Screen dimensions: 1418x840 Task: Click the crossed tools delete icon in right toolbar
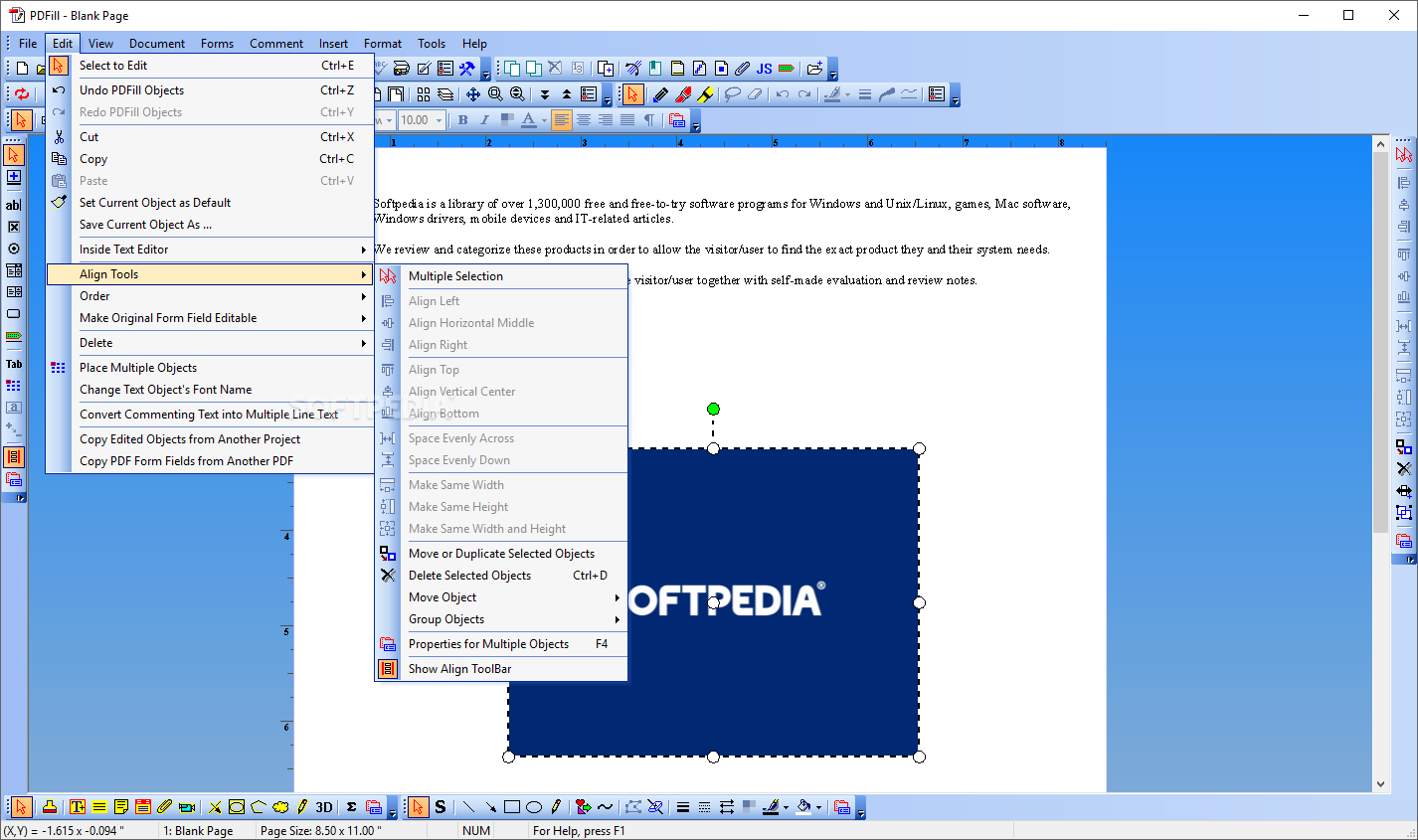[1404, 468]
